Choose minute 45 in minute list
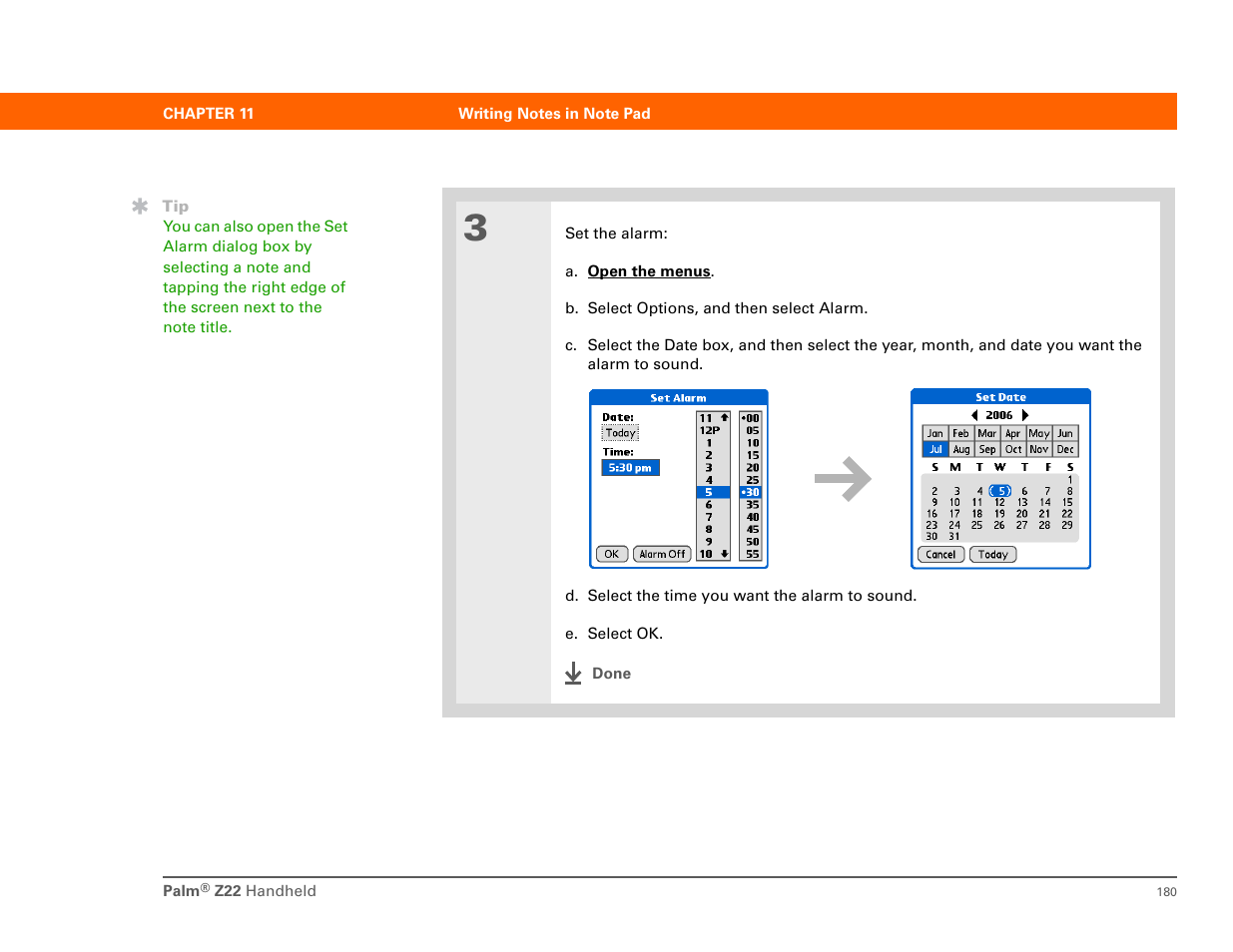The width and height of the screenshot is (1233, 952). pyautogui.click(x=751, y=530)
